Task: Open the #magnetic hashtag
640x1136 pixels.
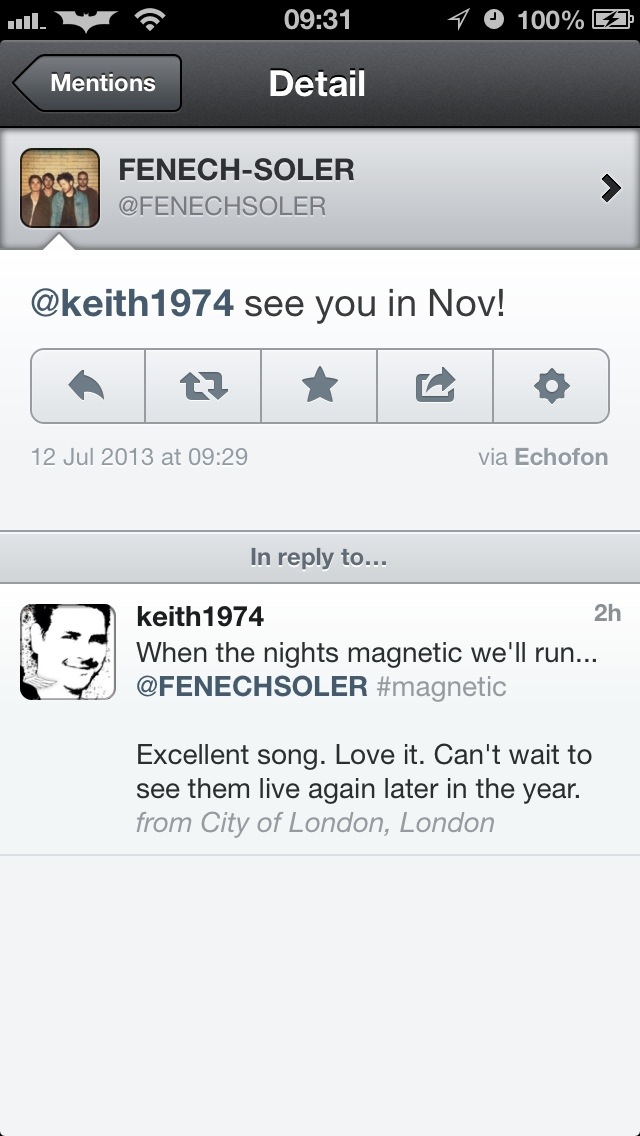Action: pyautogui.click(x=442, y=687)
